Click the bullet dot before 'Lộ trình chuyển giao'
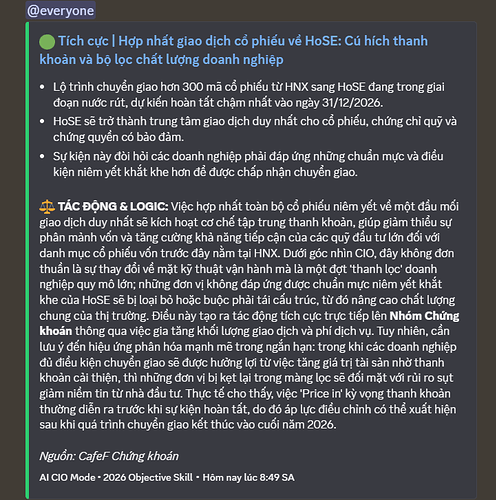This screenshot has height=500, width=496. pyautogui.click(x=42, y=87)
